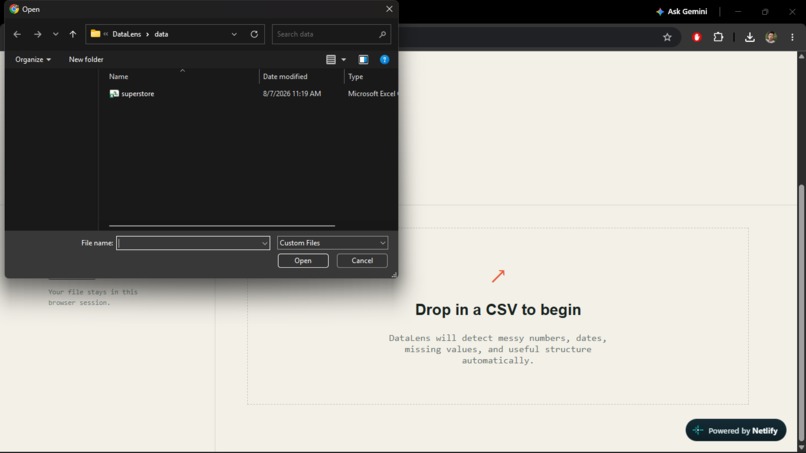Image resolution: width=806 pixels, height=453 pixels.
Task: Open the Organize menu
Action: pyautogui.click(x=33, y=59)
